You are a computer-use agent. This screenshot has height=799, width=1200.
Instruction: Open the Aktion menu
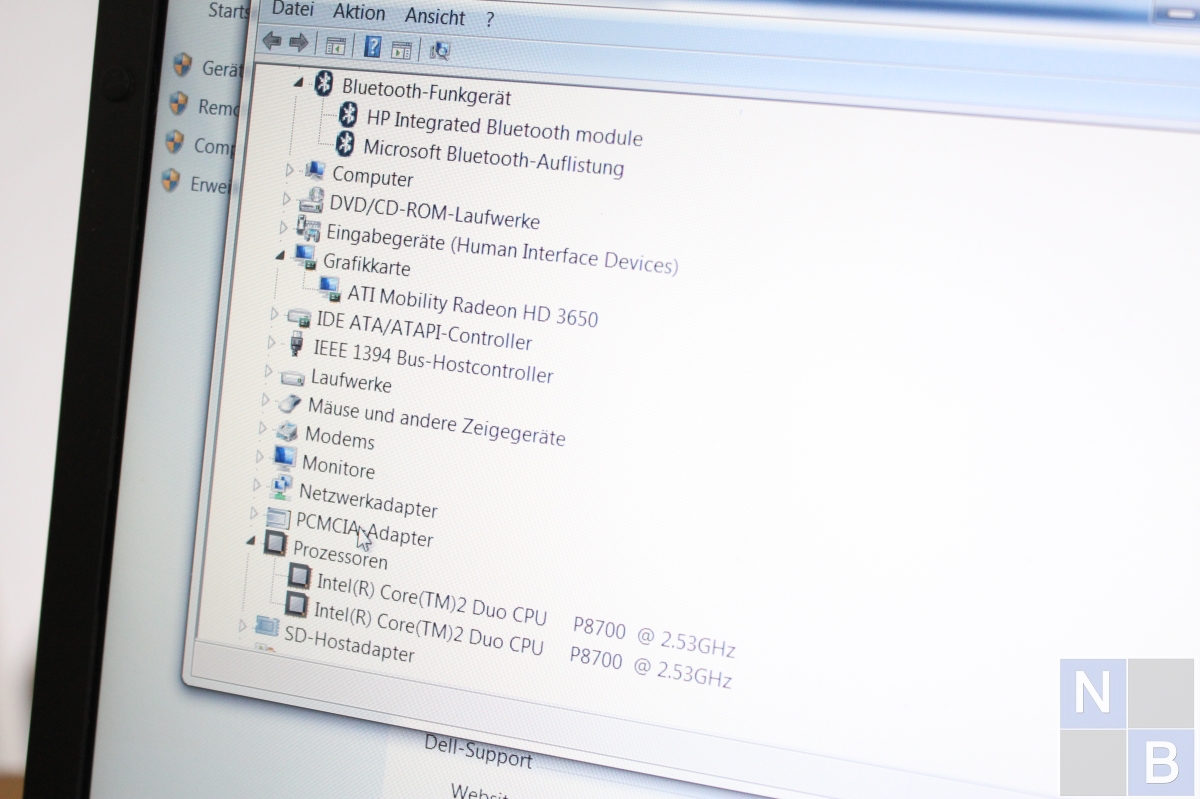pyautogui.click(x=359, y=13)
